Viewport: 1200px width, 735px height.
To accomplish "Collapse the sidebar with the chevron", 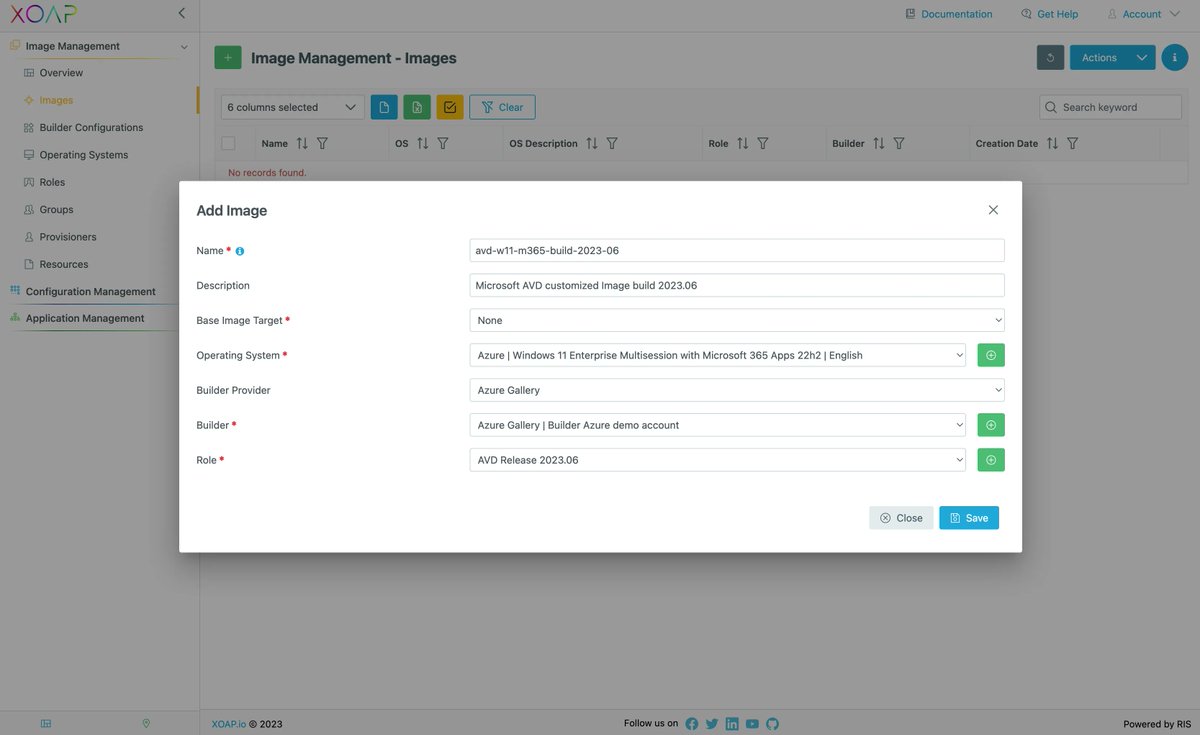I will tap(181, 13).
